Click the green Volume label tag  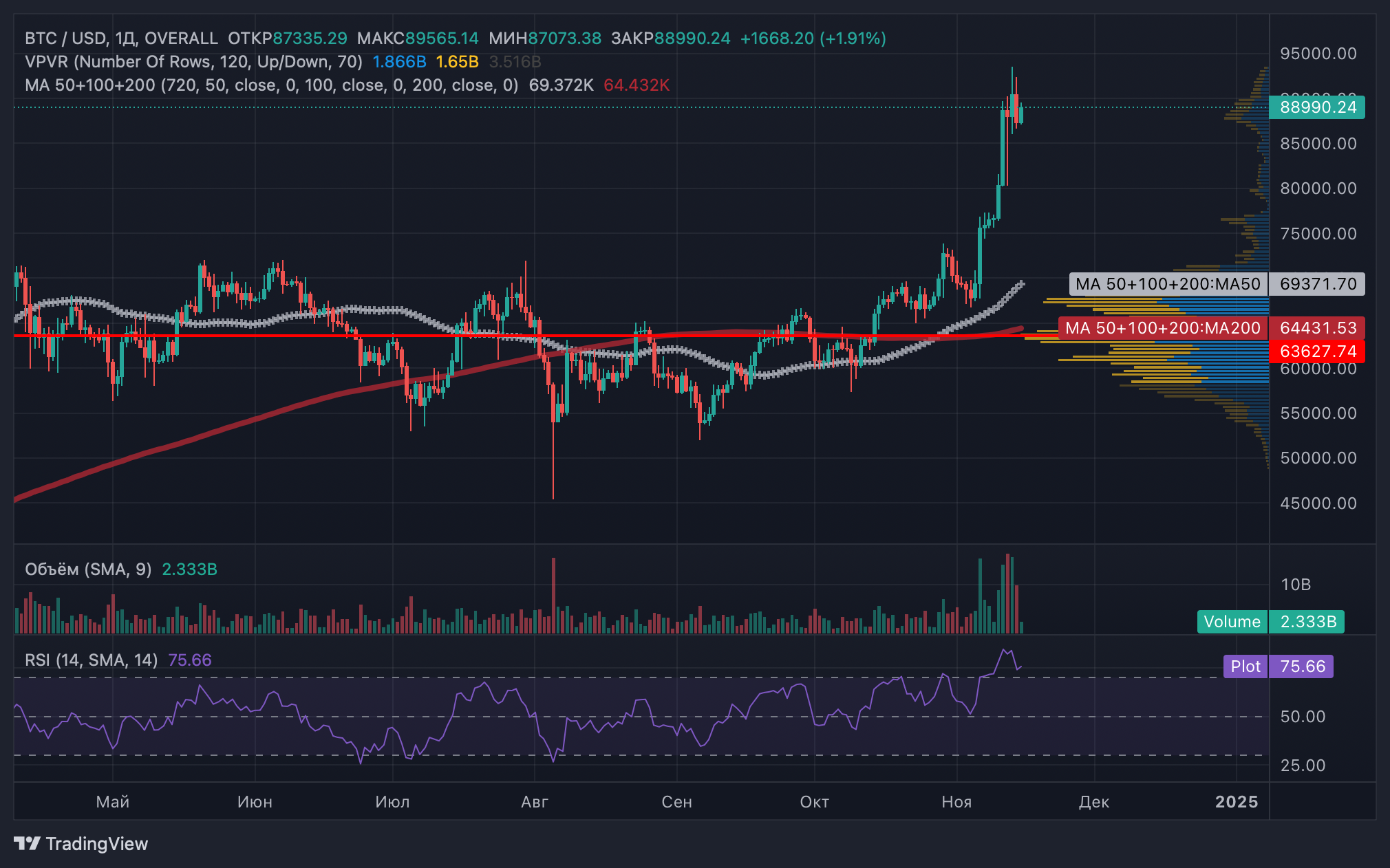point(1232,622)
